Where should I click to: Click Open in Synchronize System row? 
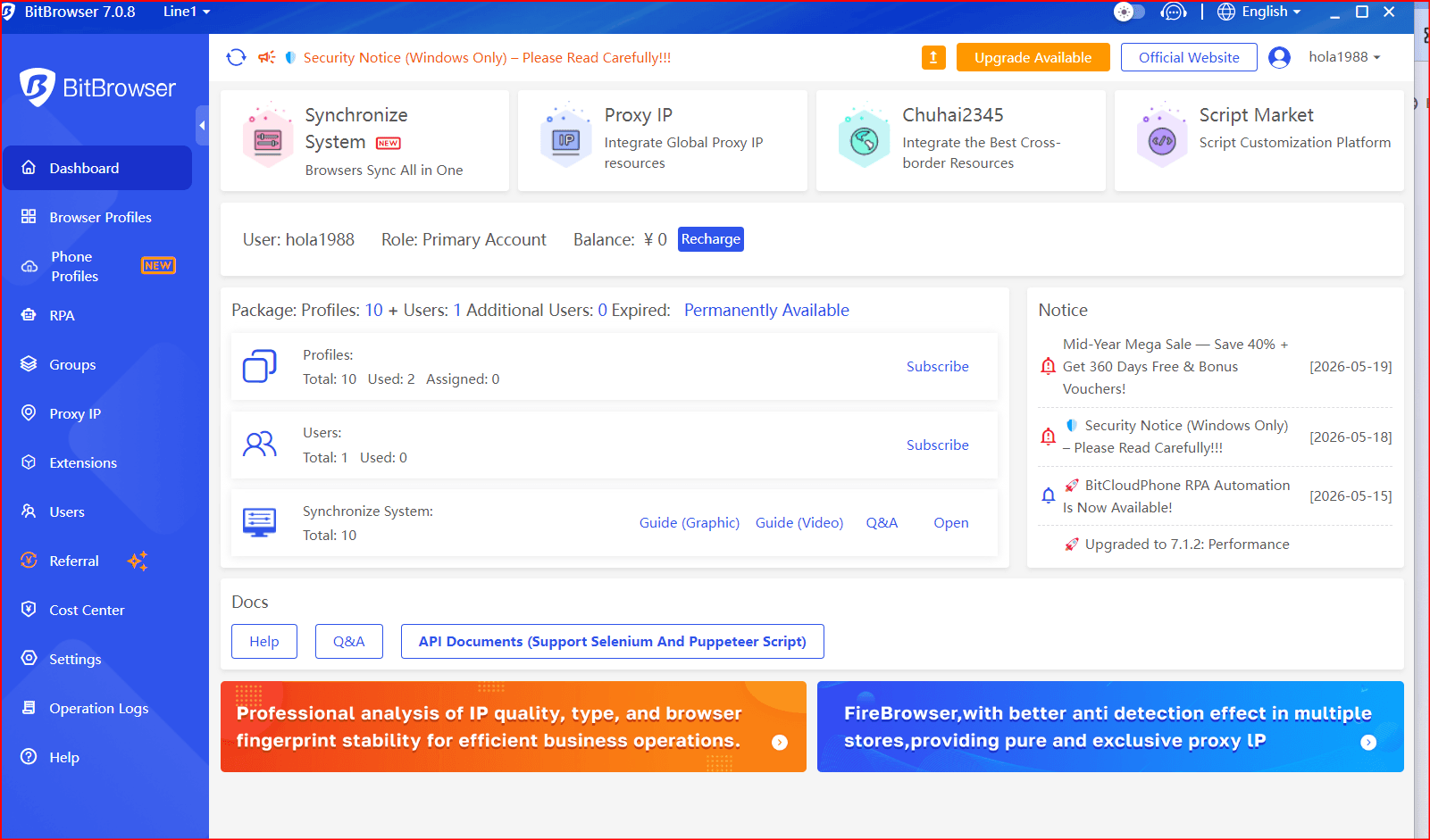pyautogui.click(x=951, y=523)
